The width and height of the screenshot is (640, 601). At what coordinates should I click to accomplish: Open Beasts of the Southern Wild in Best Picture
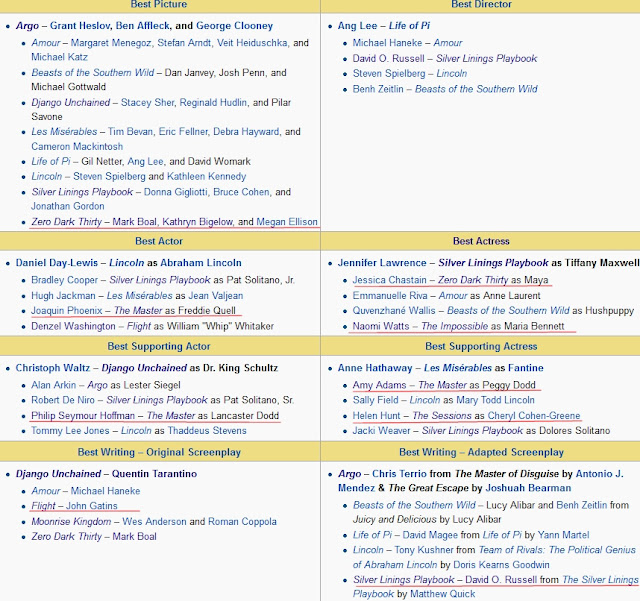93,73
